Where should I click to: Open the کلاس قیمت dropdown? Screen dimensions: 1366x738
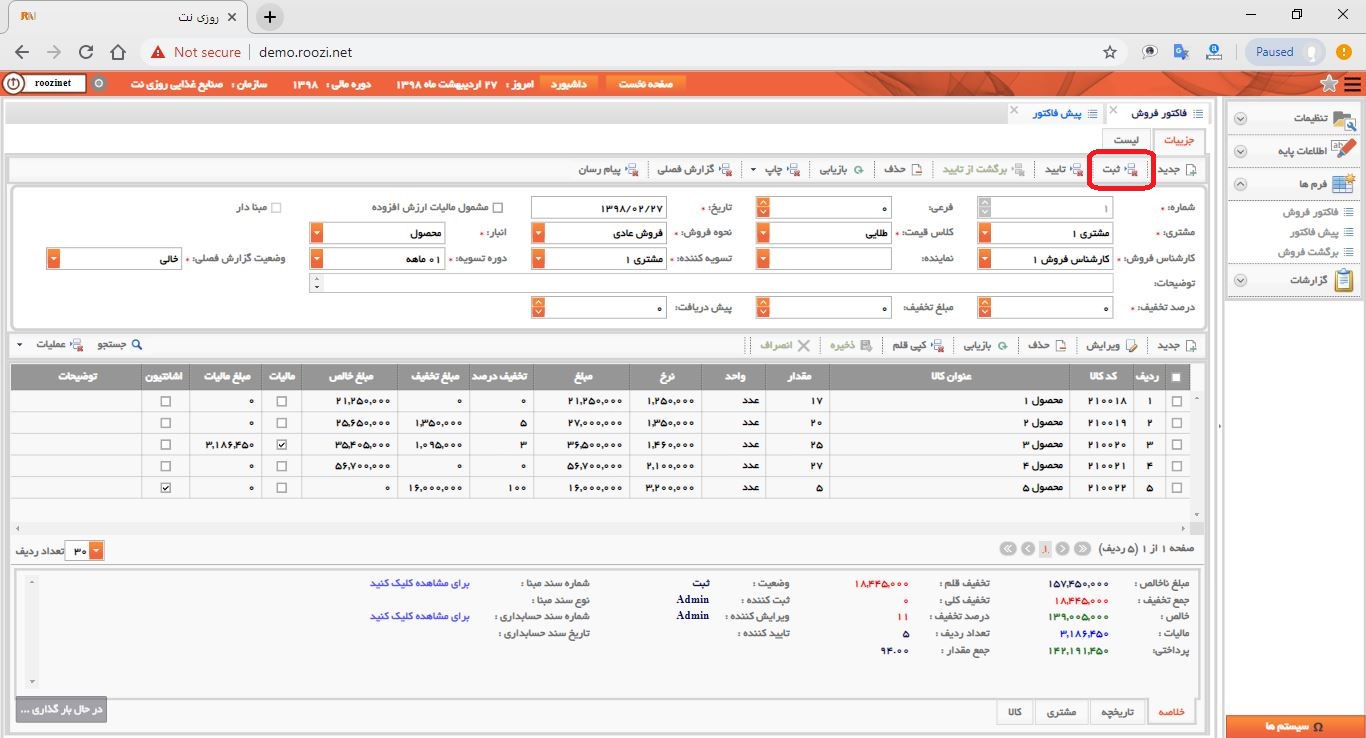click(764, 233)
